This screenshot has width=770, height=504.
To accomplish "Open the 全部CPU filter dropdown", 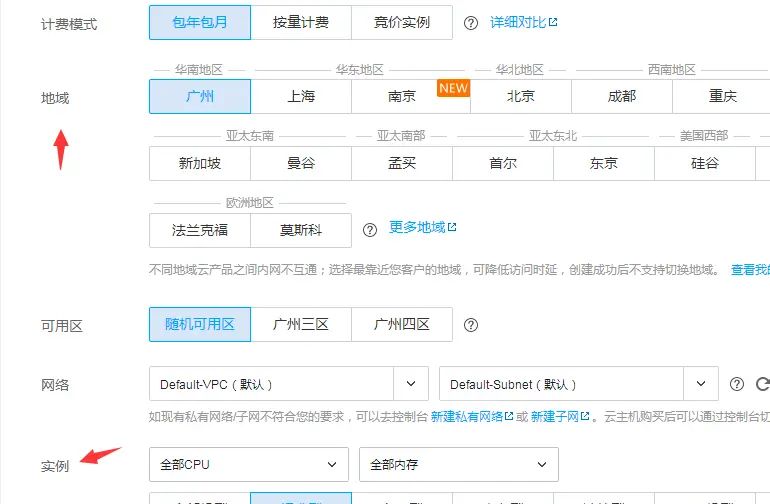I will (x=248, y=464).
